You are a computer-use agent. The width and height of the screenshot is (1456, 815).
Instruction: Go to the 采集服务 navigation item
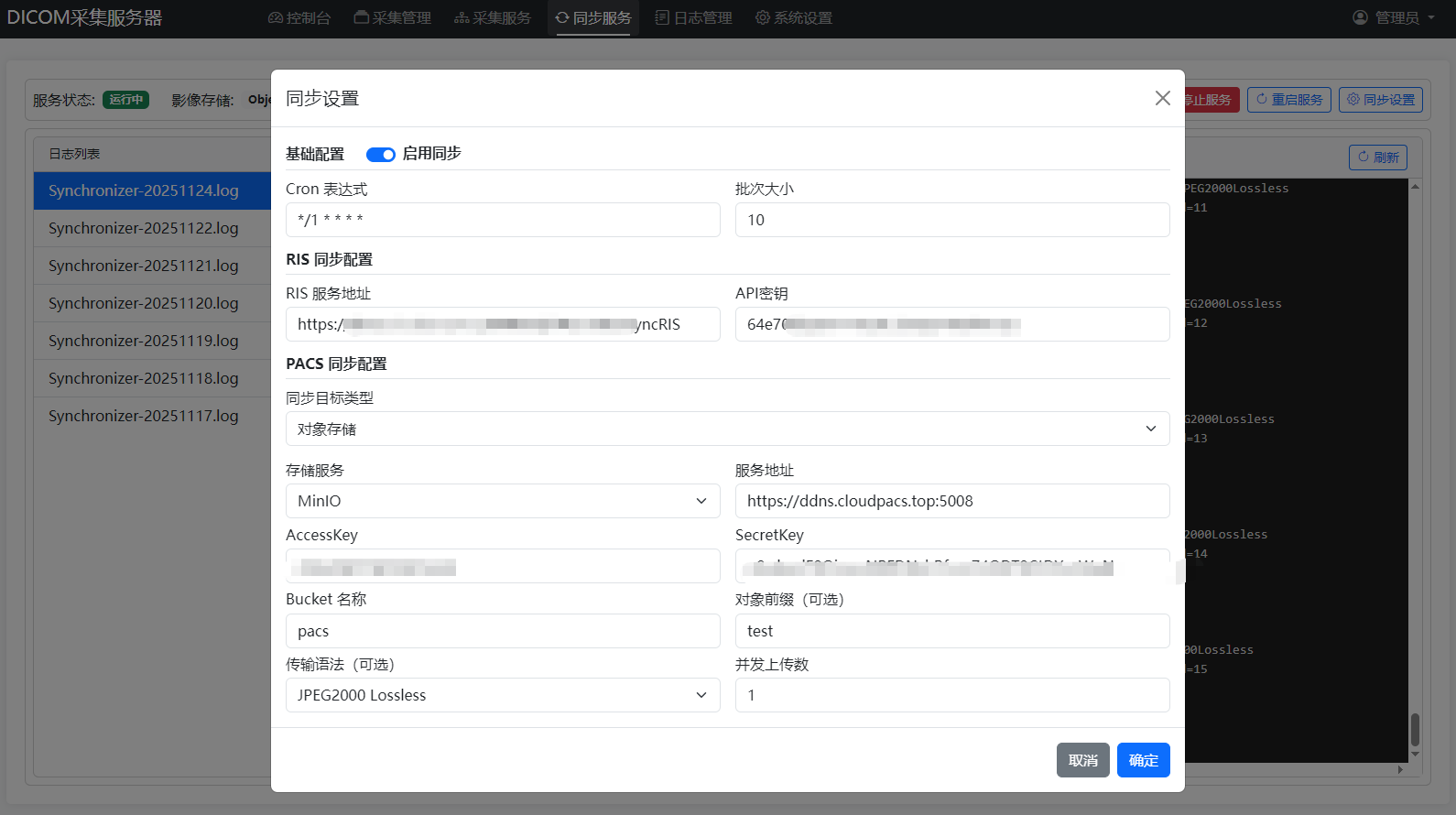(x=493, y=18)
